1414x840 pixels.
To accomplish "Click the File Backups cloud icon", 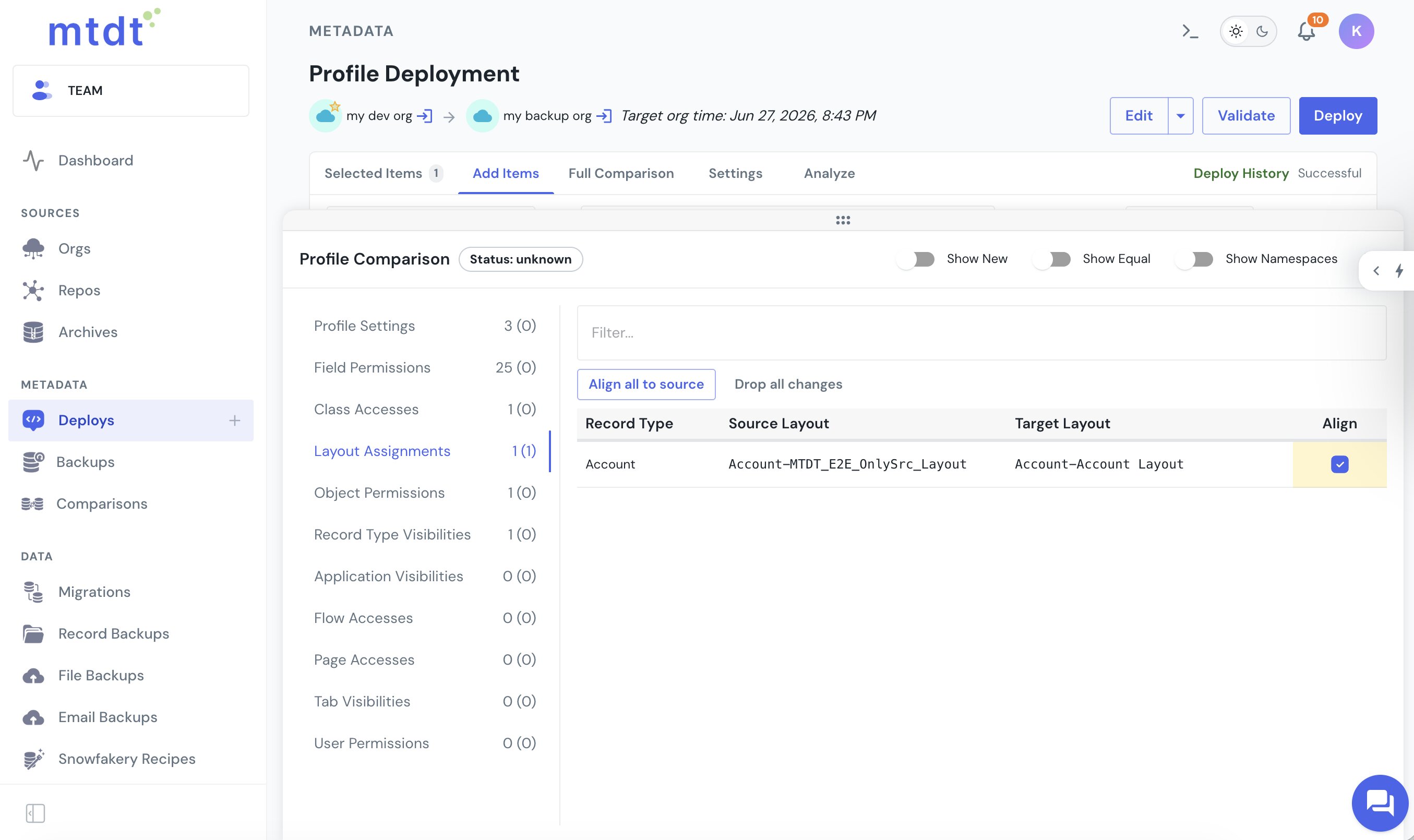I will coord(33,676).
